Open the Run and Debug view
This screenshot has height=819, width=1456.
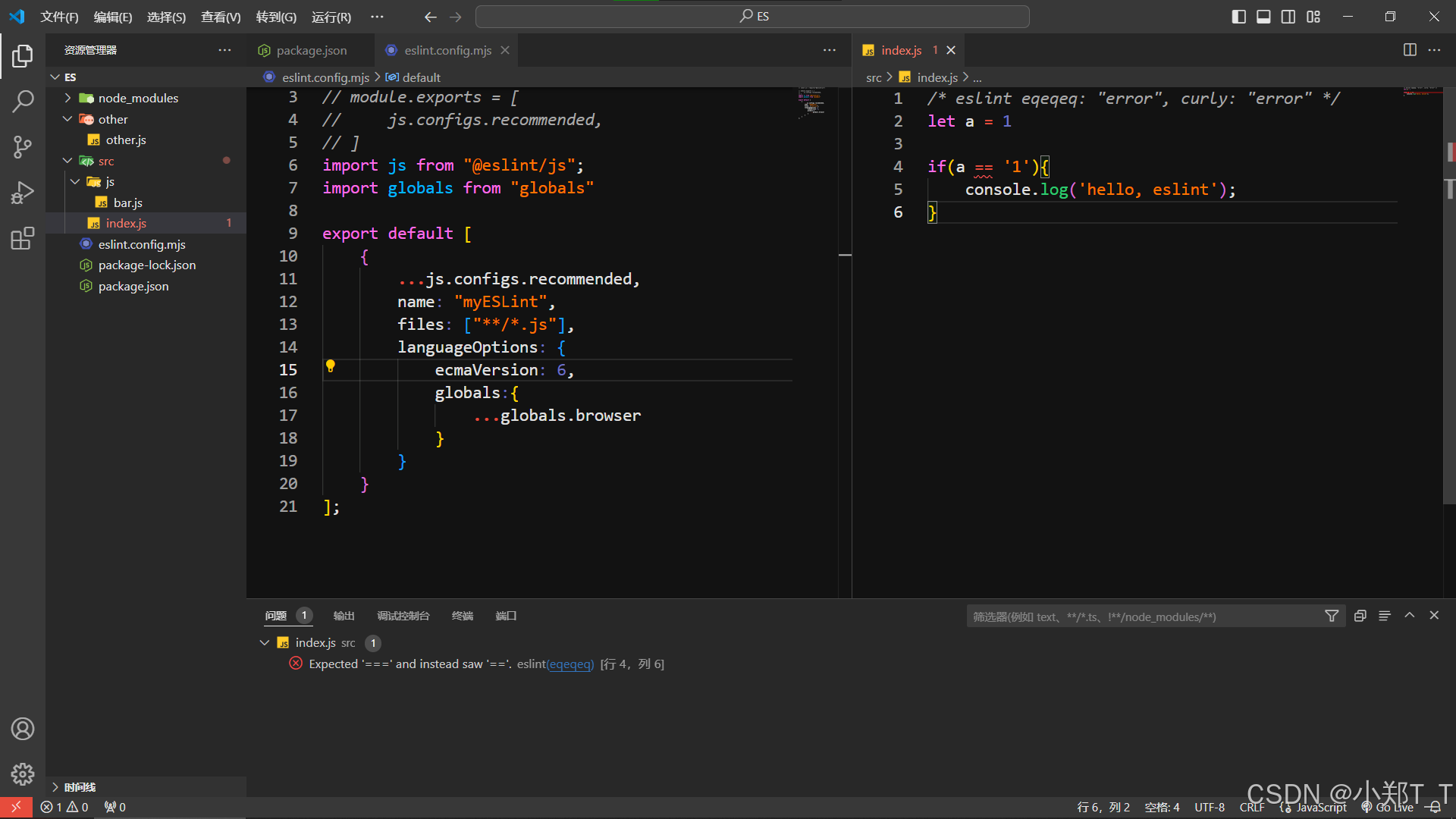pos(23,193)
